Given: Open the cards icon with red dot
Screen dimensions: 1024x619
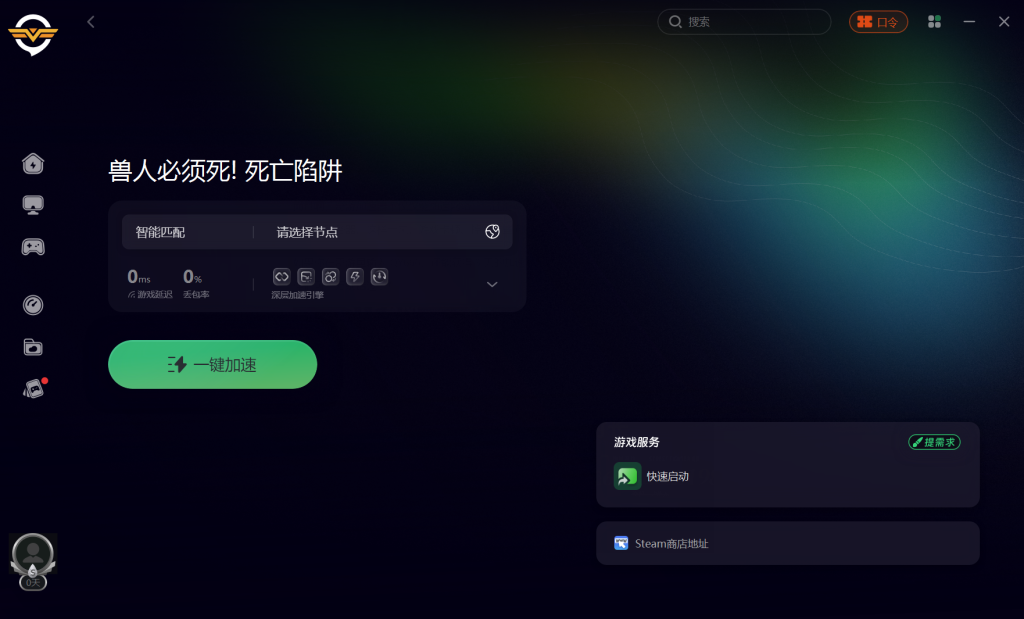Looking at the screenshot, I should [x=34, y=389].
